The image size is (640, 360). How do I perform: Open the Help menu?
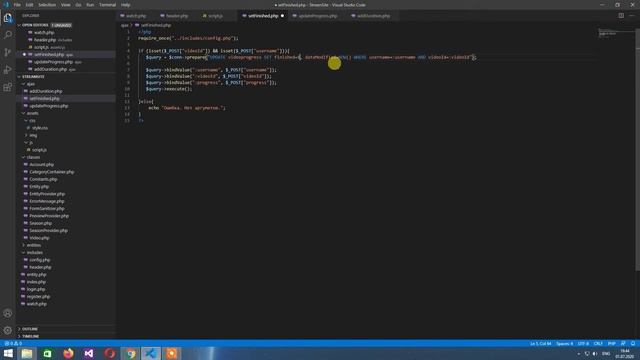125,5
